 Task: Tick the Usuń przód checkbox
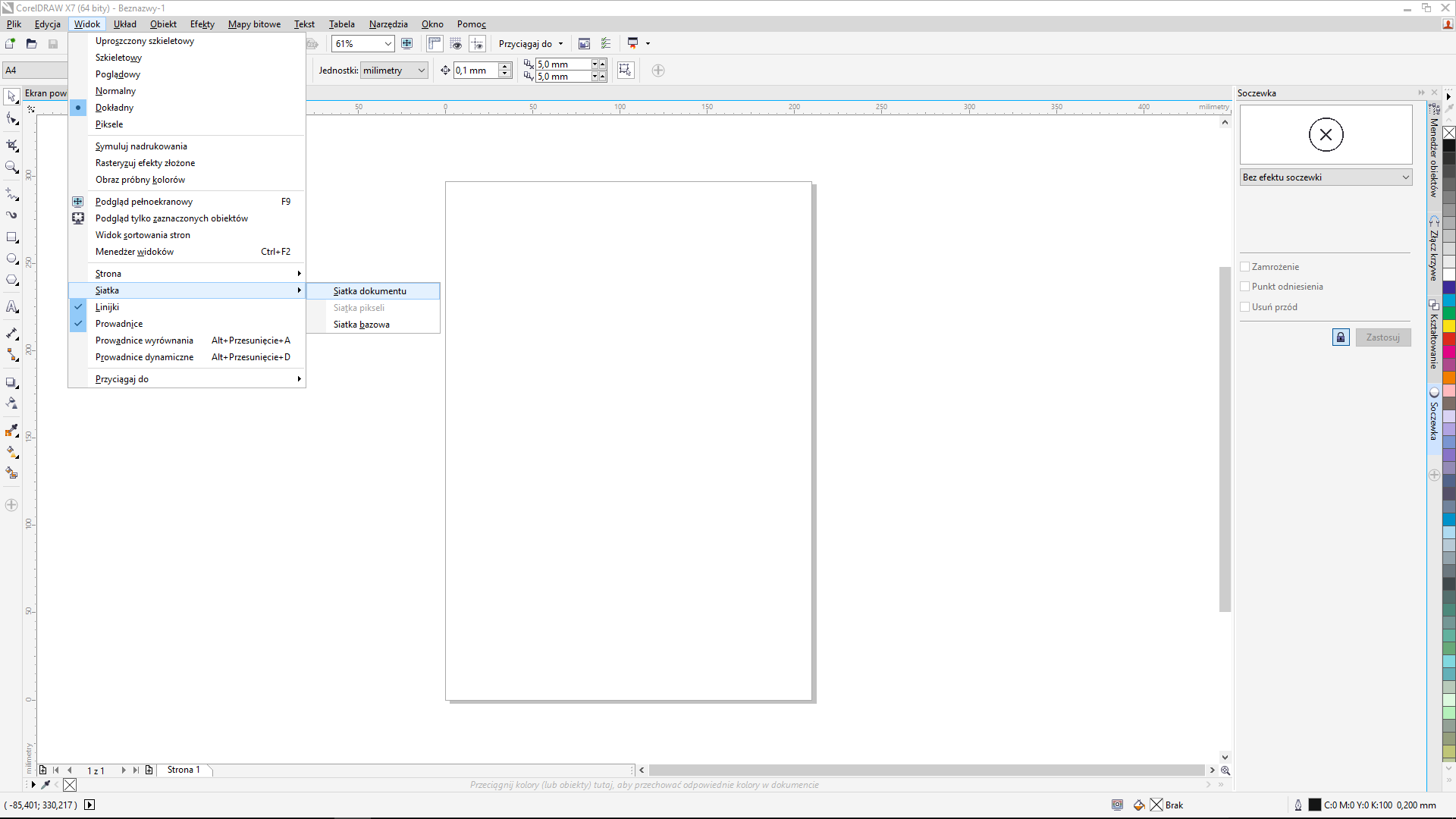pyautogui.click(x=1244, y=307)
